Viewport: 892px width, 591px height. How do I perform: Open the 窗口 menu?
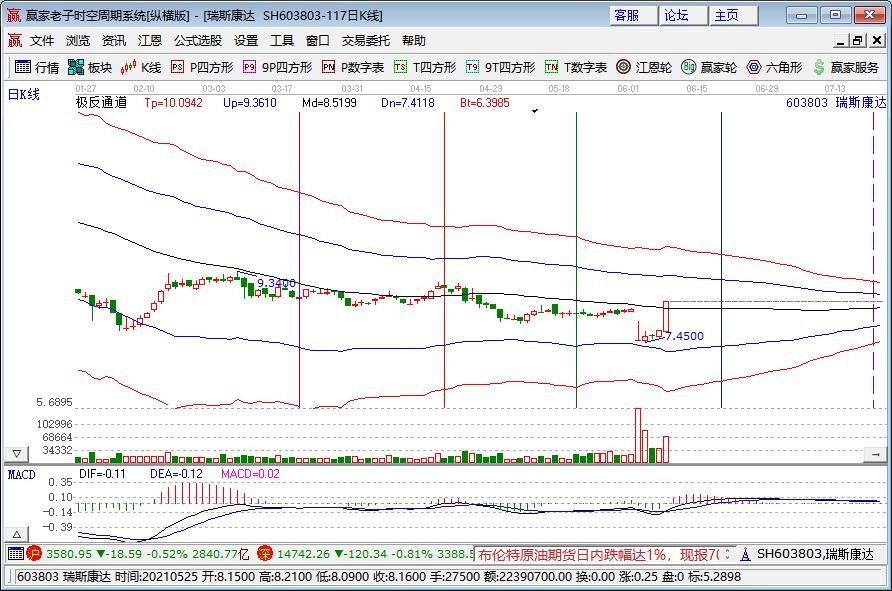tap(317, 40)
